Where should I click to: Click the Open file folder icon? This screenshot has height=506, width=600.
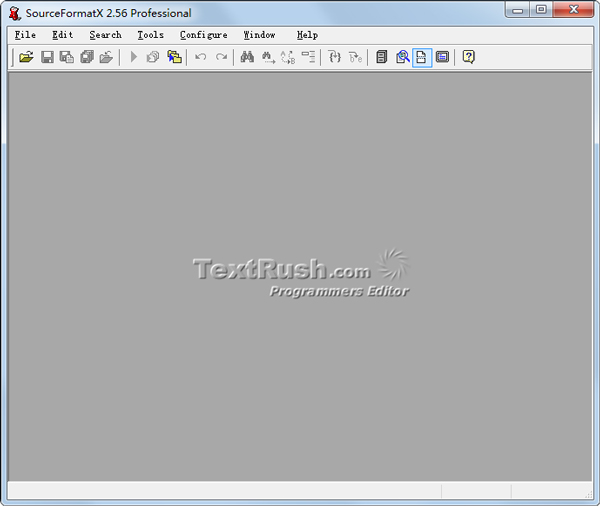tap(26, 57)
